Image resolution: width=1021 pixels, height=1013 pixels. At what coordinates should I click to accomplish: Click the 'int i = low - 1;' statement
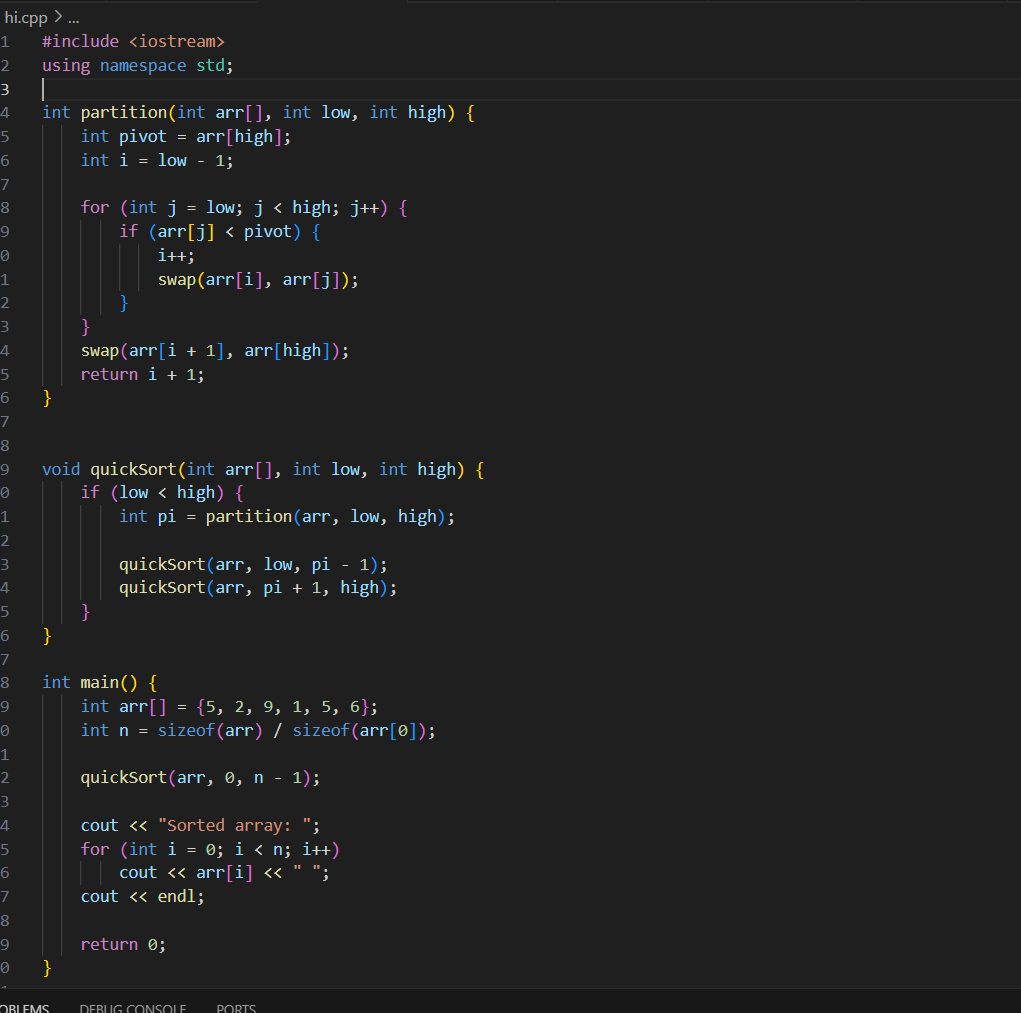157,161
